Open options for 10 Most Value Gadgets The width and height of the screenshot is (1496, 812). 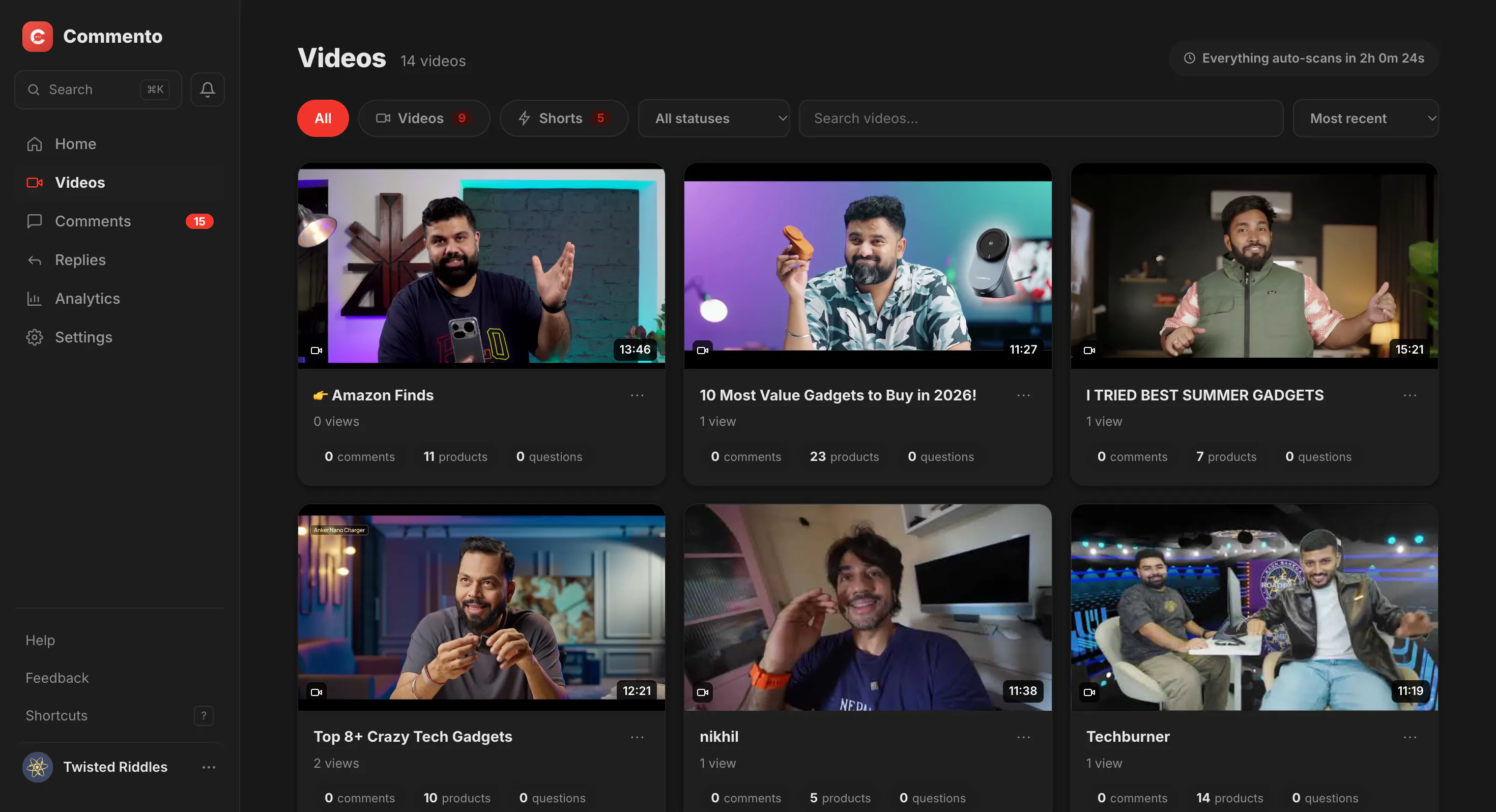click(1023, 395)
